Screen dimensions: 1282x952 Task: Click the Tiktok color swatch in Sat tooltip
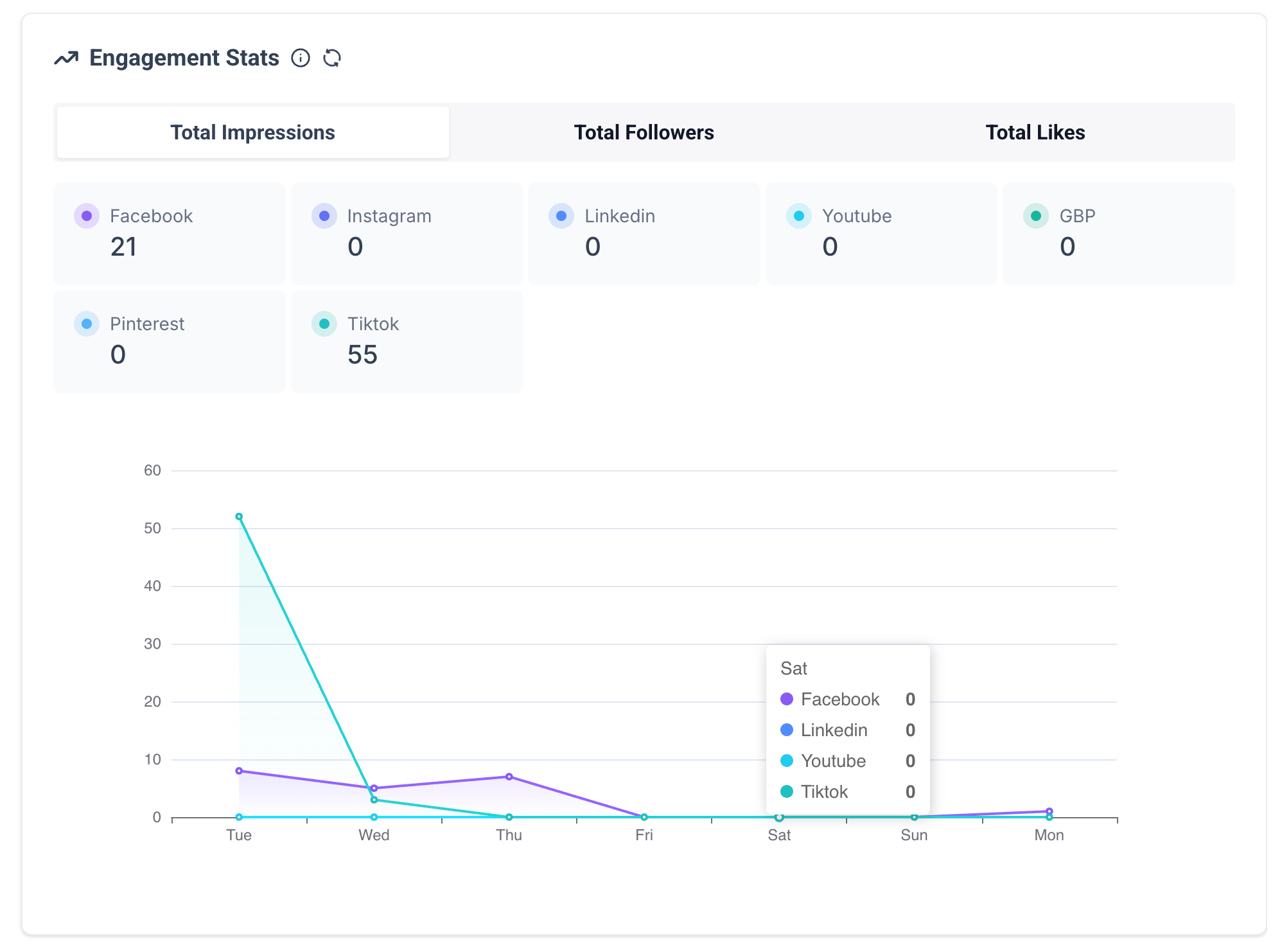(787, 791)
